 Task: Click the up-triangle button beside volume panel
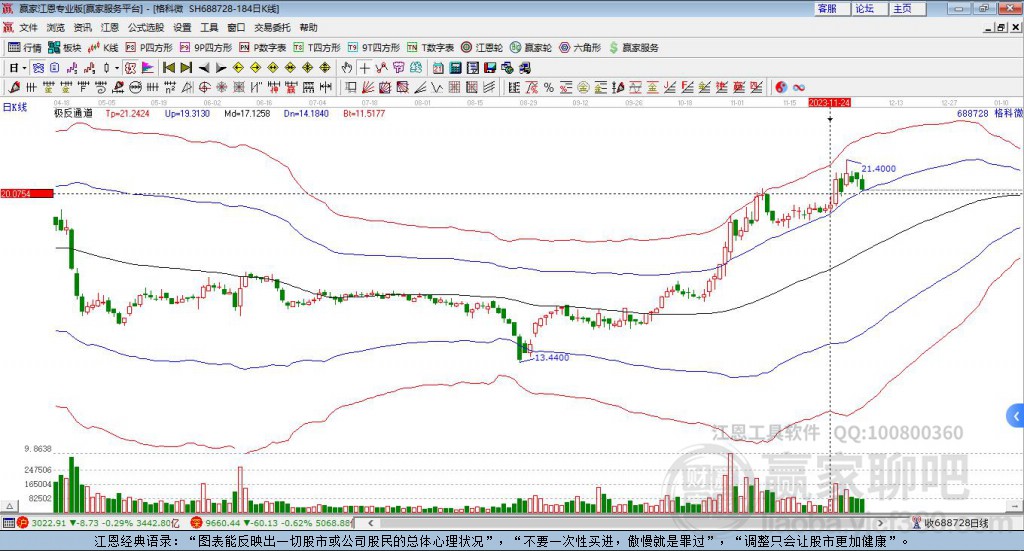(x=9, y=506)
